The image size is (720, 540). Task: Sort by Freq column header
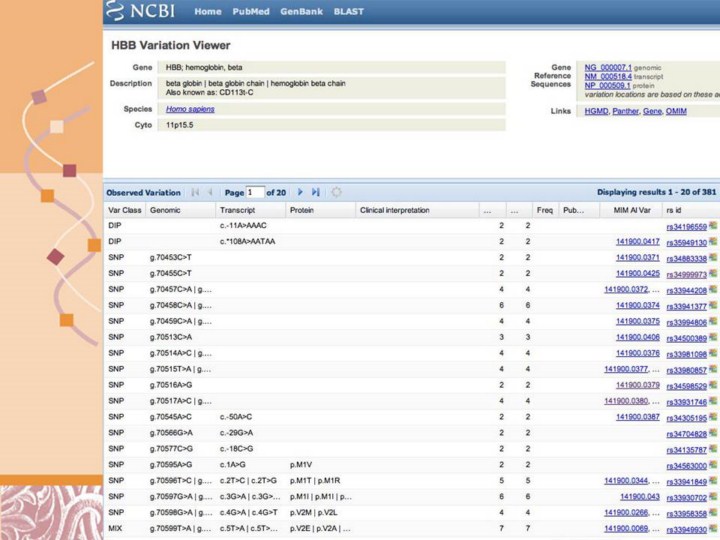(x=545, y=211)
